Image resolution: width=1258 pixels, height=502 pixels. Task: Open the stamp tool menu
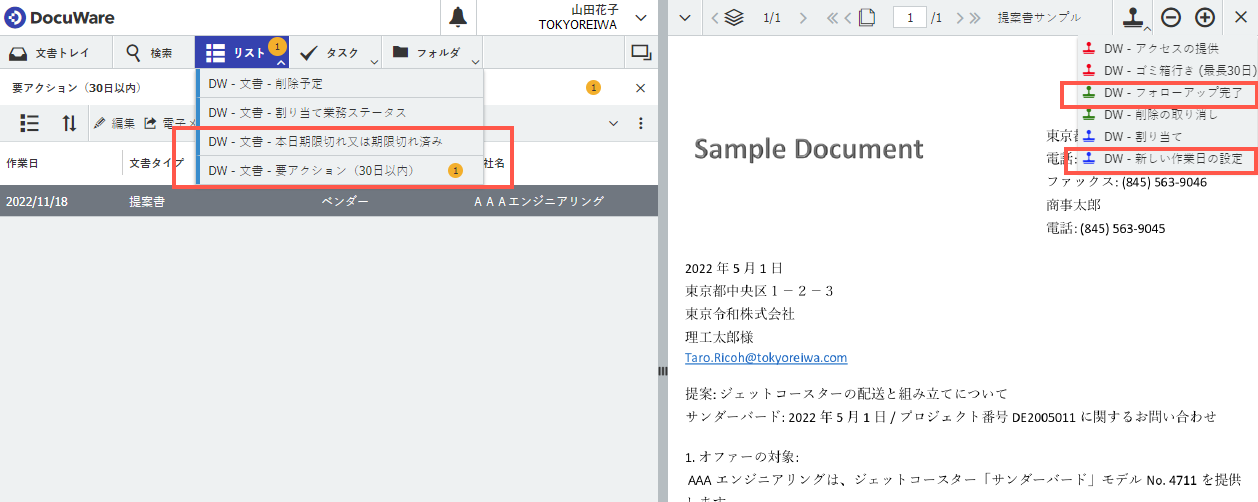(x=1133, y=18)
